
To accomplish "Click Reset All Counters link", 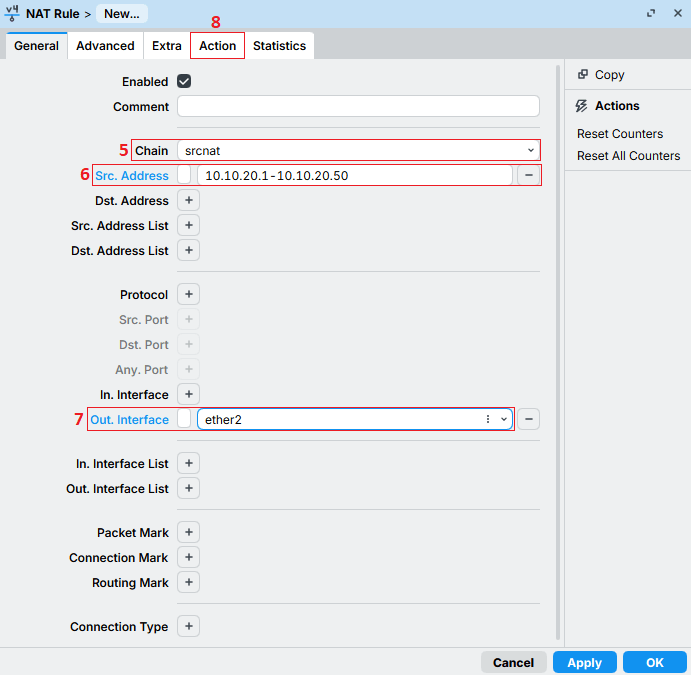I will (628, 156).
